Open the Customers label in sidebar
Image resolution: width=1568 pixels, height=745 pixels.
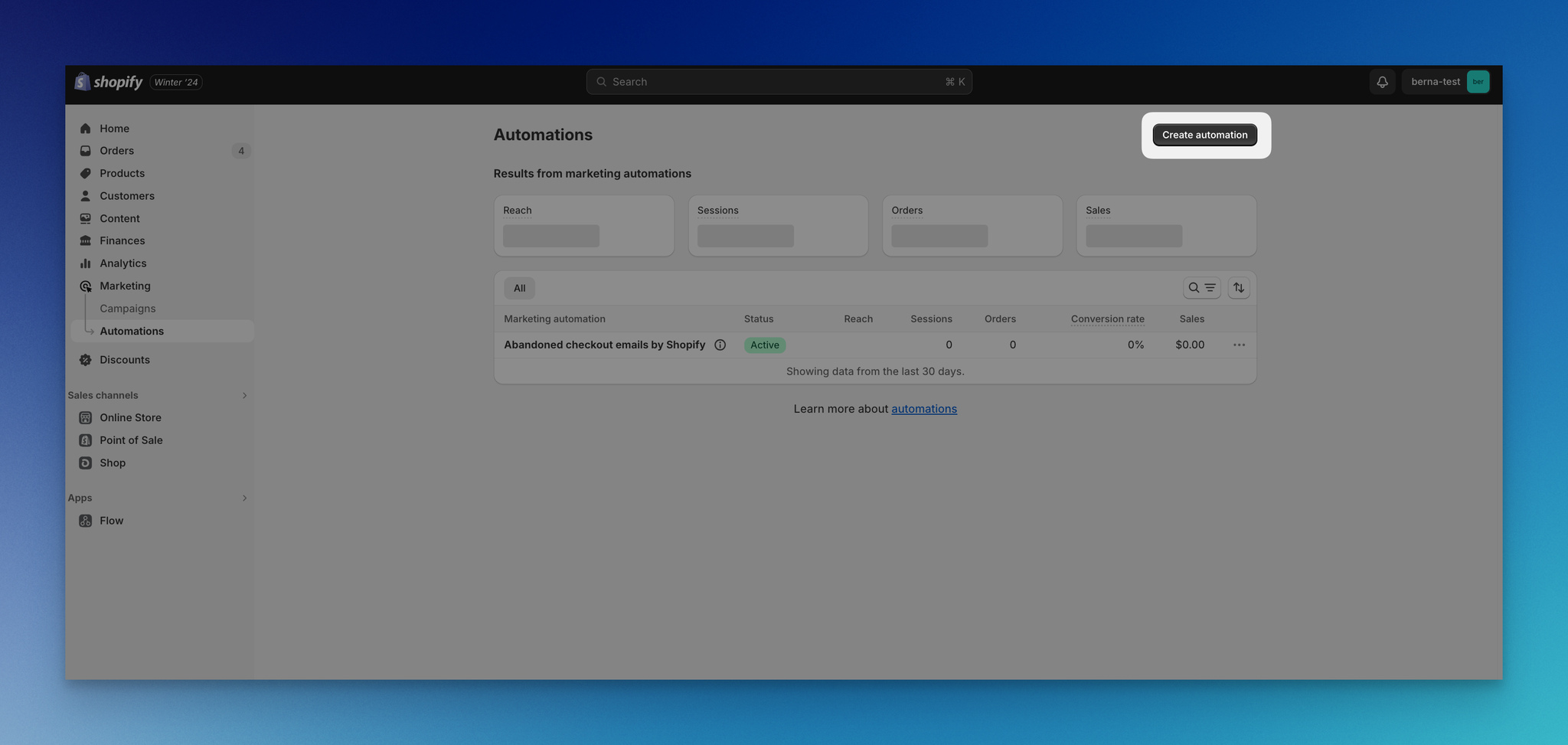pos(127,196)
